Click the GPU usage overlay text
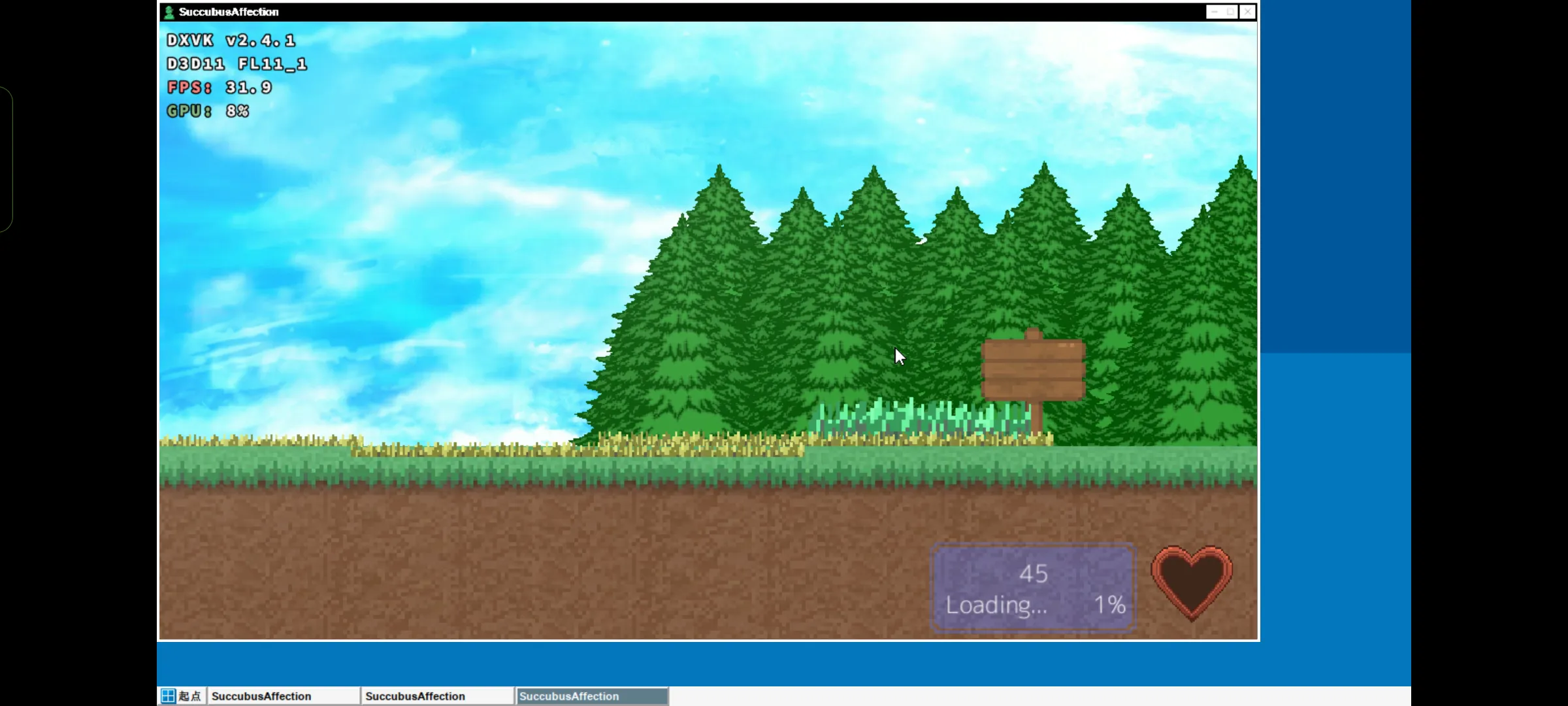 point(208,111)
